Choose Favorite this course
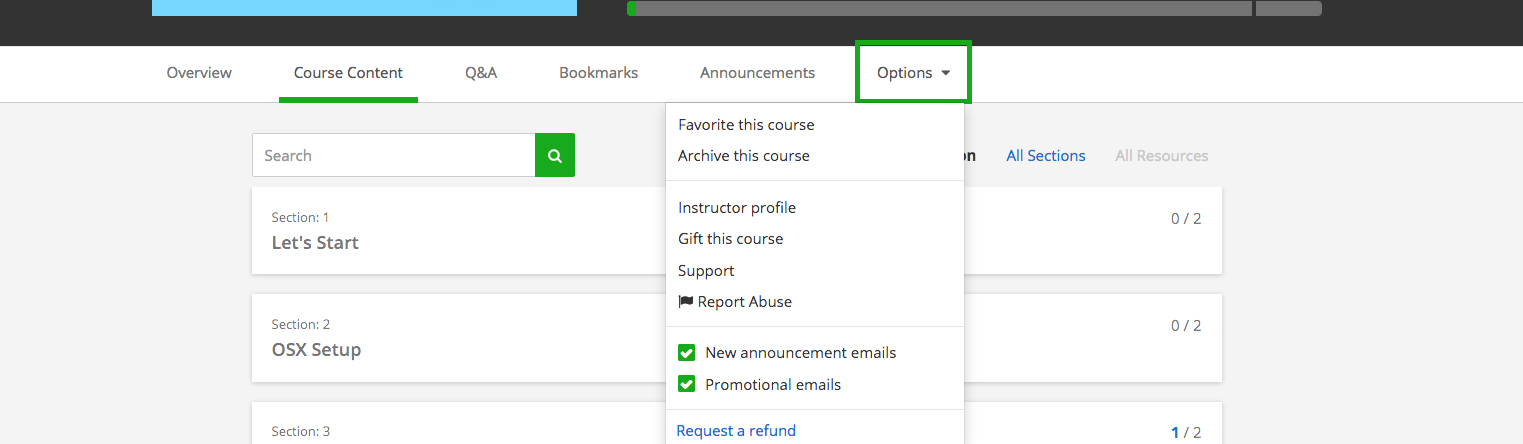The image size is (1523, 444). [746, 125]
